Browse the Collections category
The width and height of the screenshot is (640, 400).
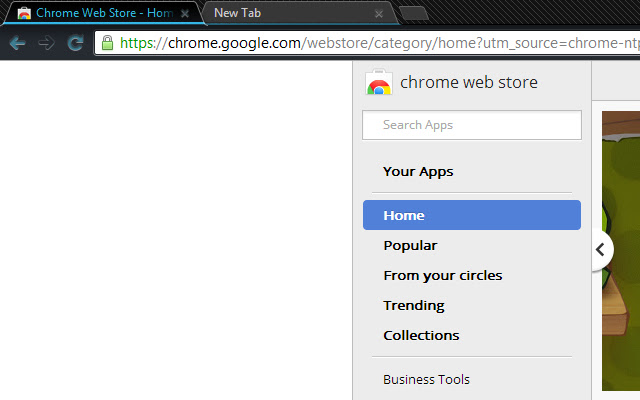[421, 335]
